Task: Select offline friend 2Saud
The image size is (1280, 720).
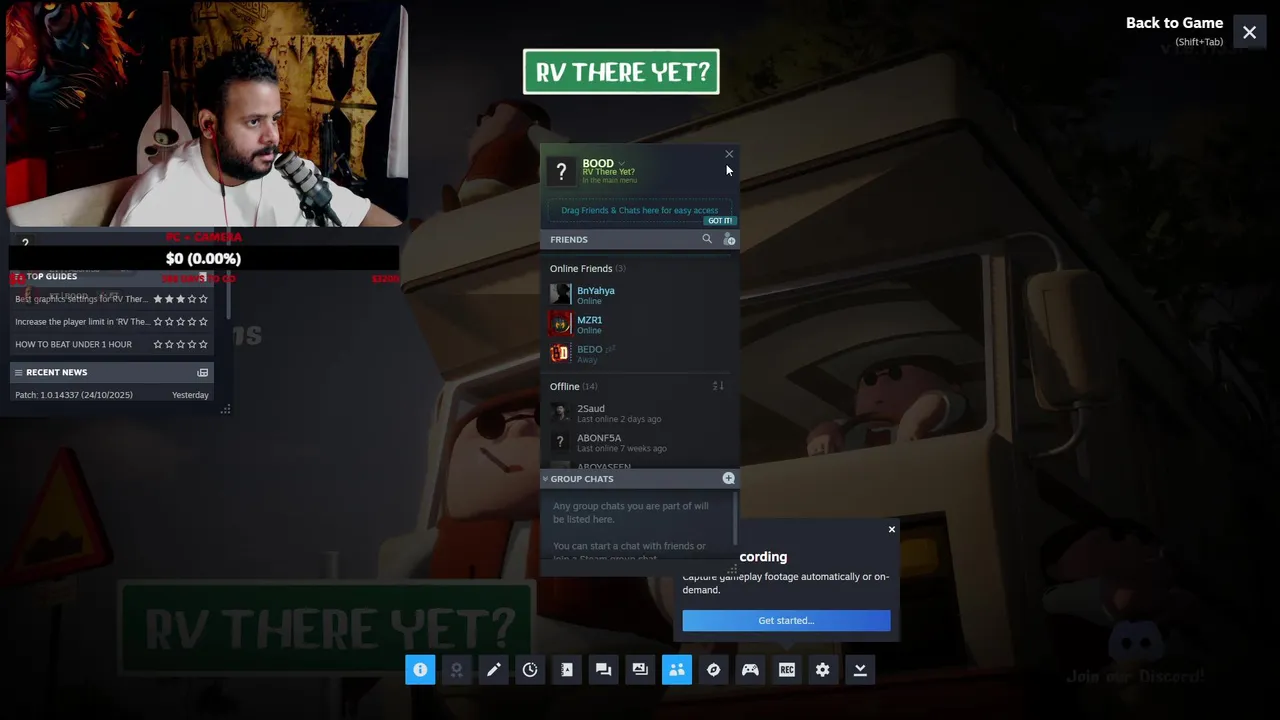Action: coord(640,413)
